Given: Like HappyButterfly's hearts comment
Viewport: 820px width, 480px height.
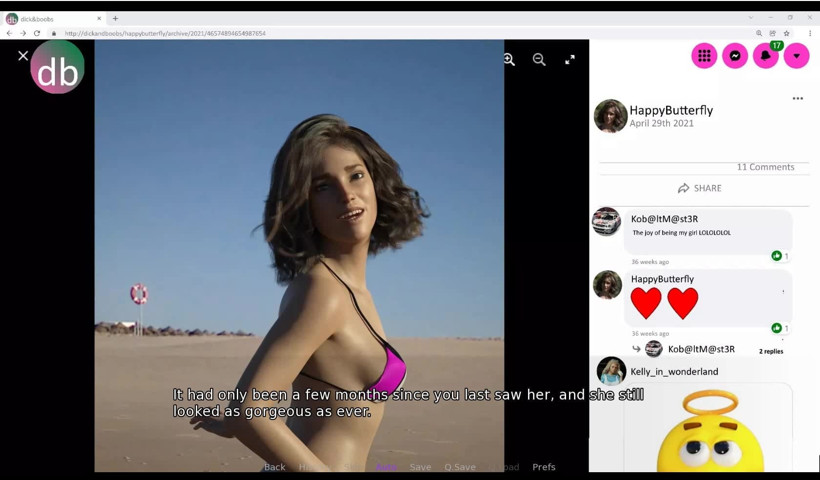Looking at the screenshot, I should tap(777, 328).
